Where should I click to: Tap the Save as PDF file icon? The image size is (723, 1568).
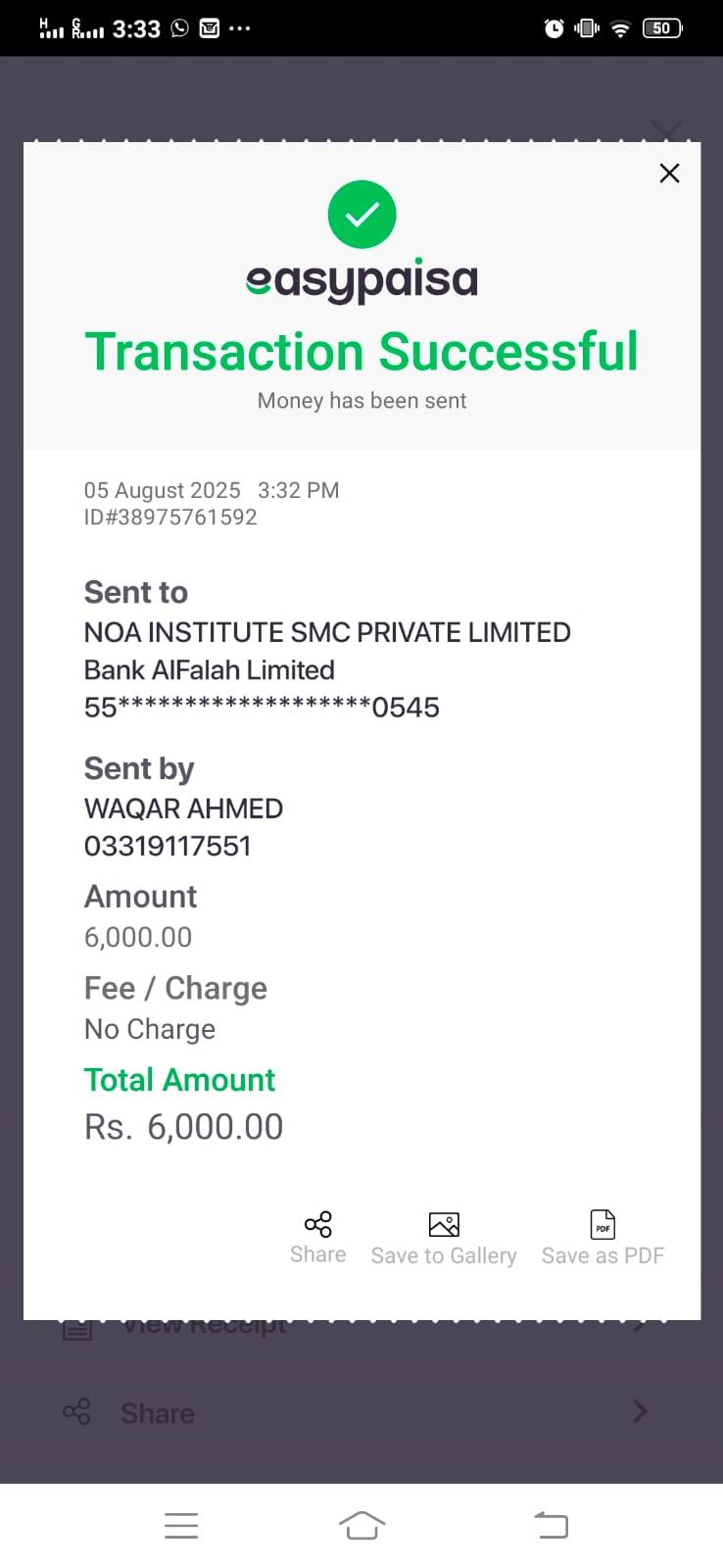602,1224
